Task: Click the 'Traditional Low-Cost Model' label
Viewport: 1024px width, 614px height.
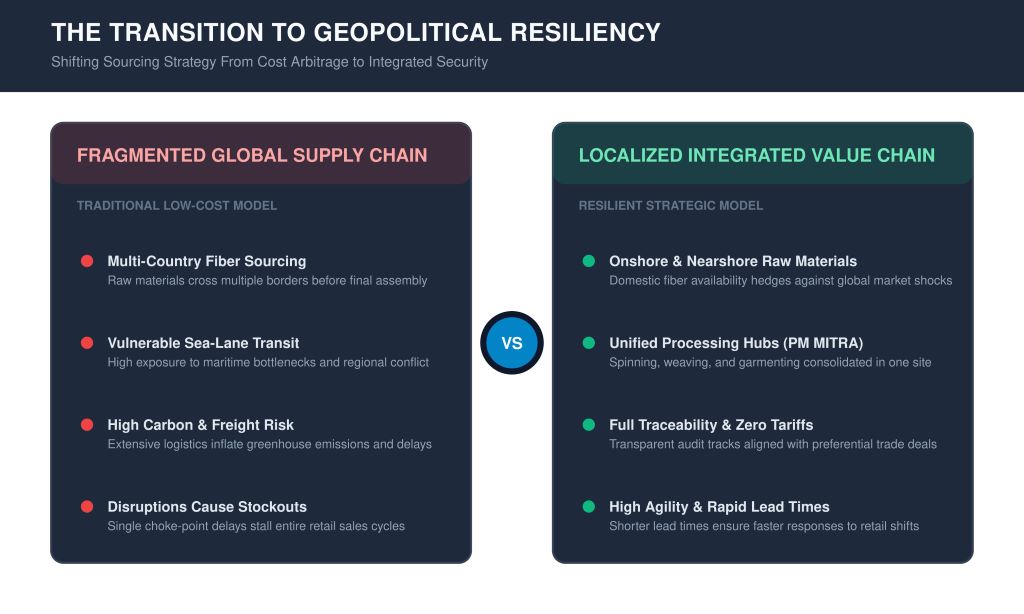Action: pos(177,205)
